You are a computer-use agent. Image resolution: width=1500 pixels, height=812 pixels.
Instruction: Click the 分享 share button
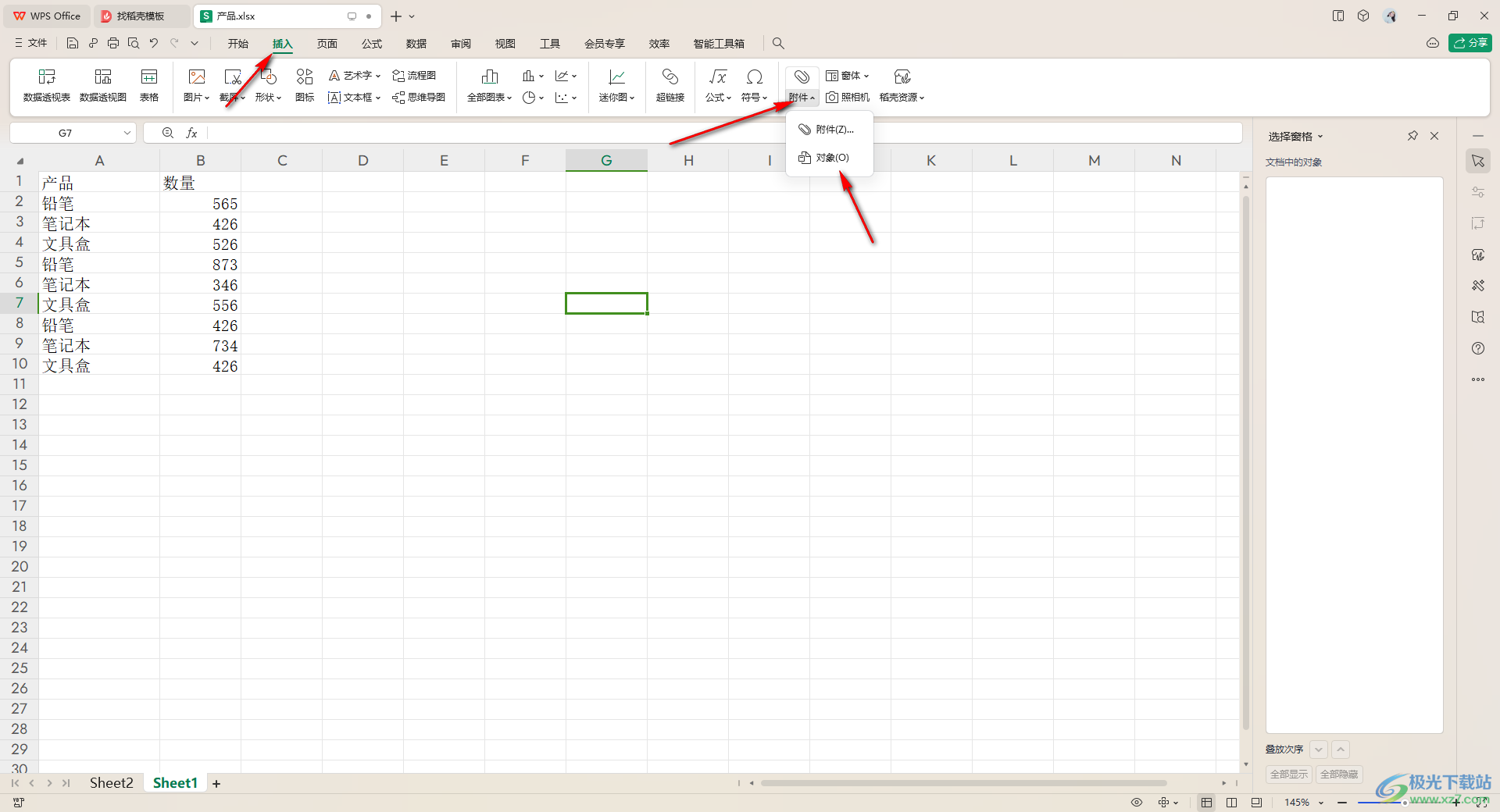(x=1470, y=43)
